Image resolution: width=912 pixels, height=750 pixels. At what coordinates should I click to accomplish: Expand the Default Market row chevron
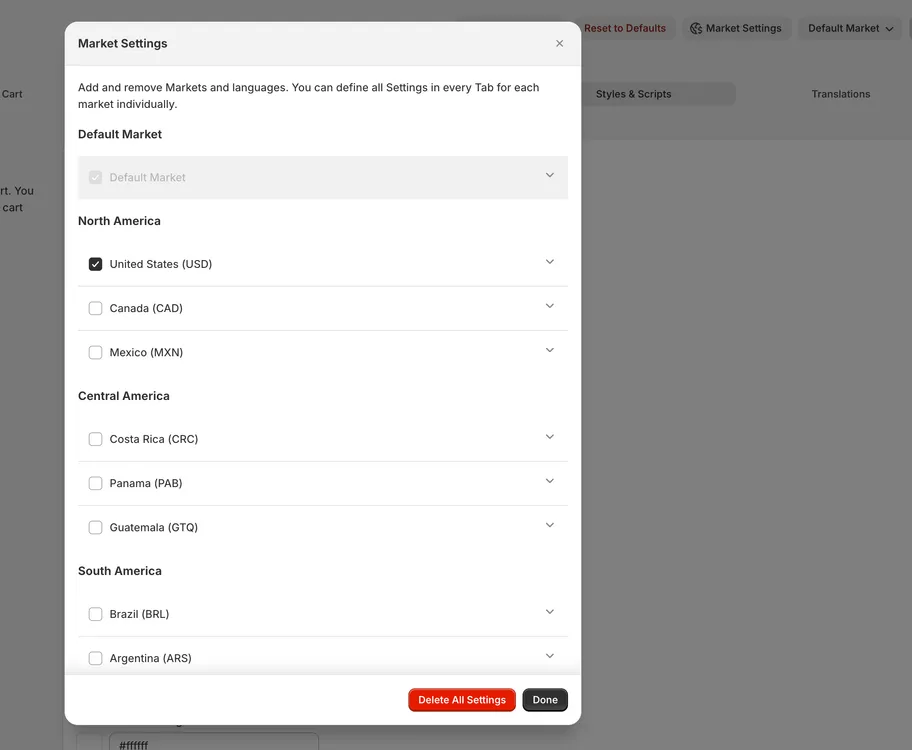point(549,174)
